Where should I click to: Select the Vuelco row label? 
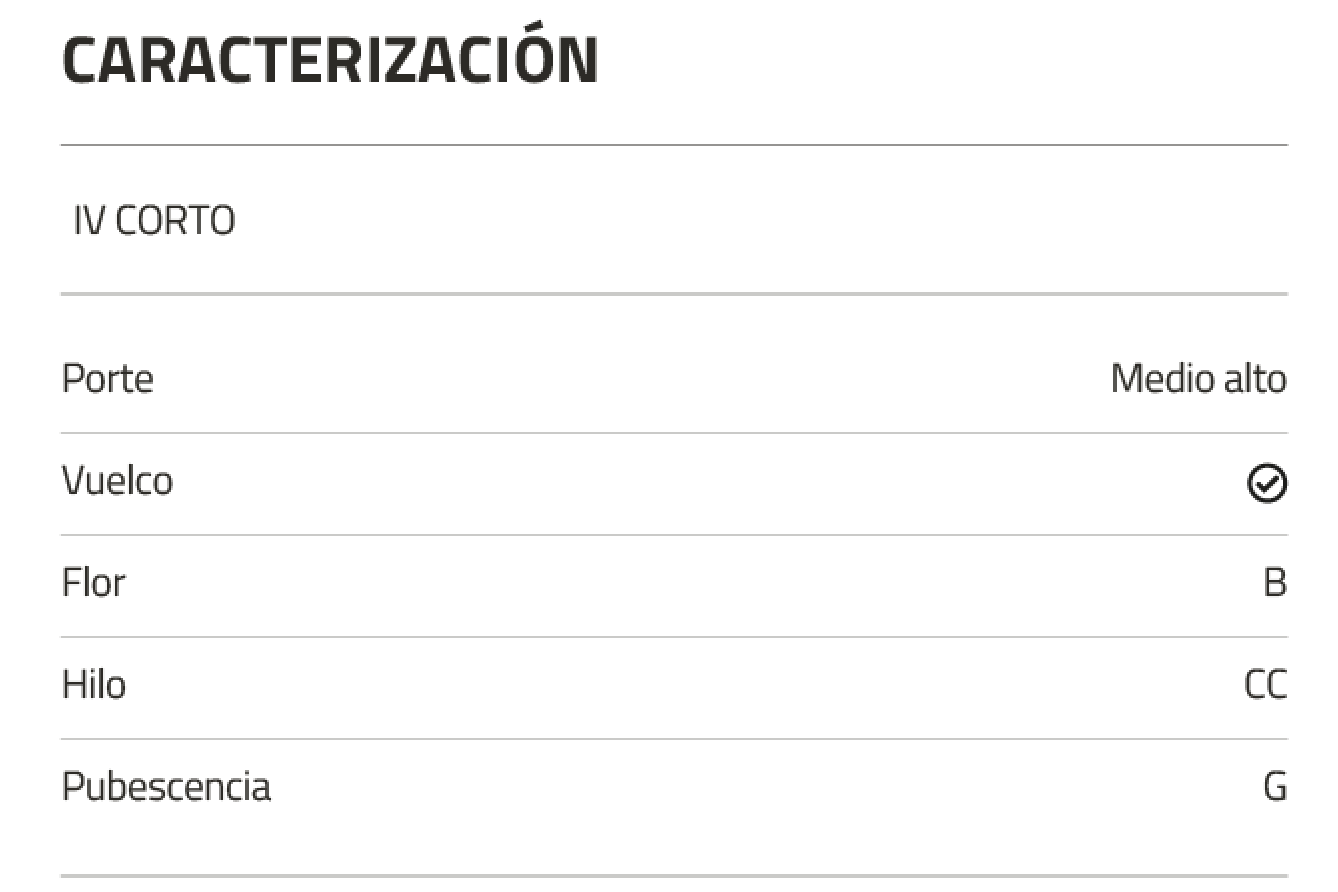pos(117,482)
